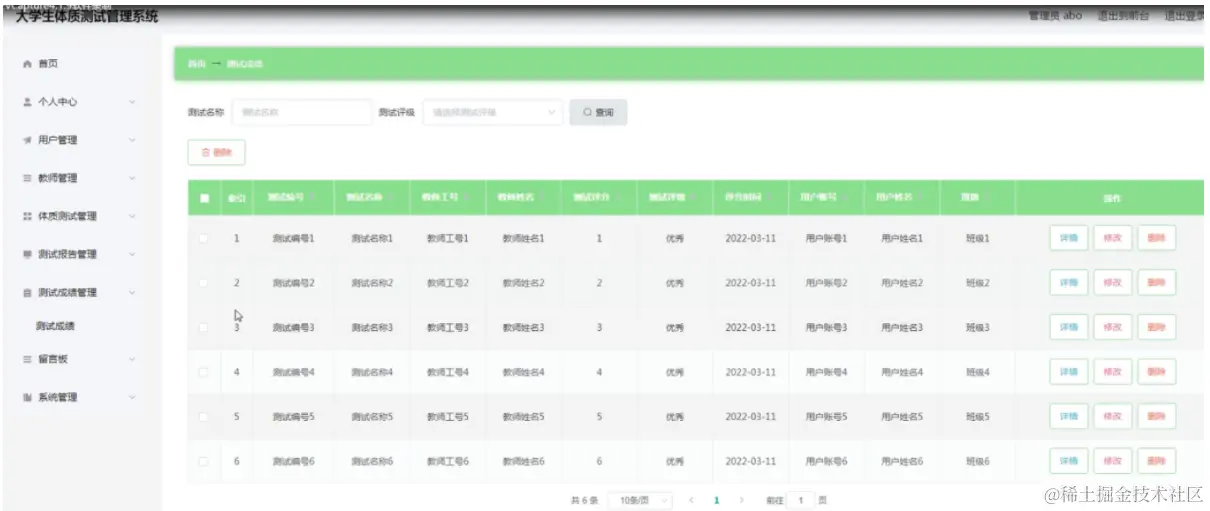The height and width of the screenshot is (511, 1210).
Task: Expand 个人中心 sidebar chevron
Action: point(132,102)
